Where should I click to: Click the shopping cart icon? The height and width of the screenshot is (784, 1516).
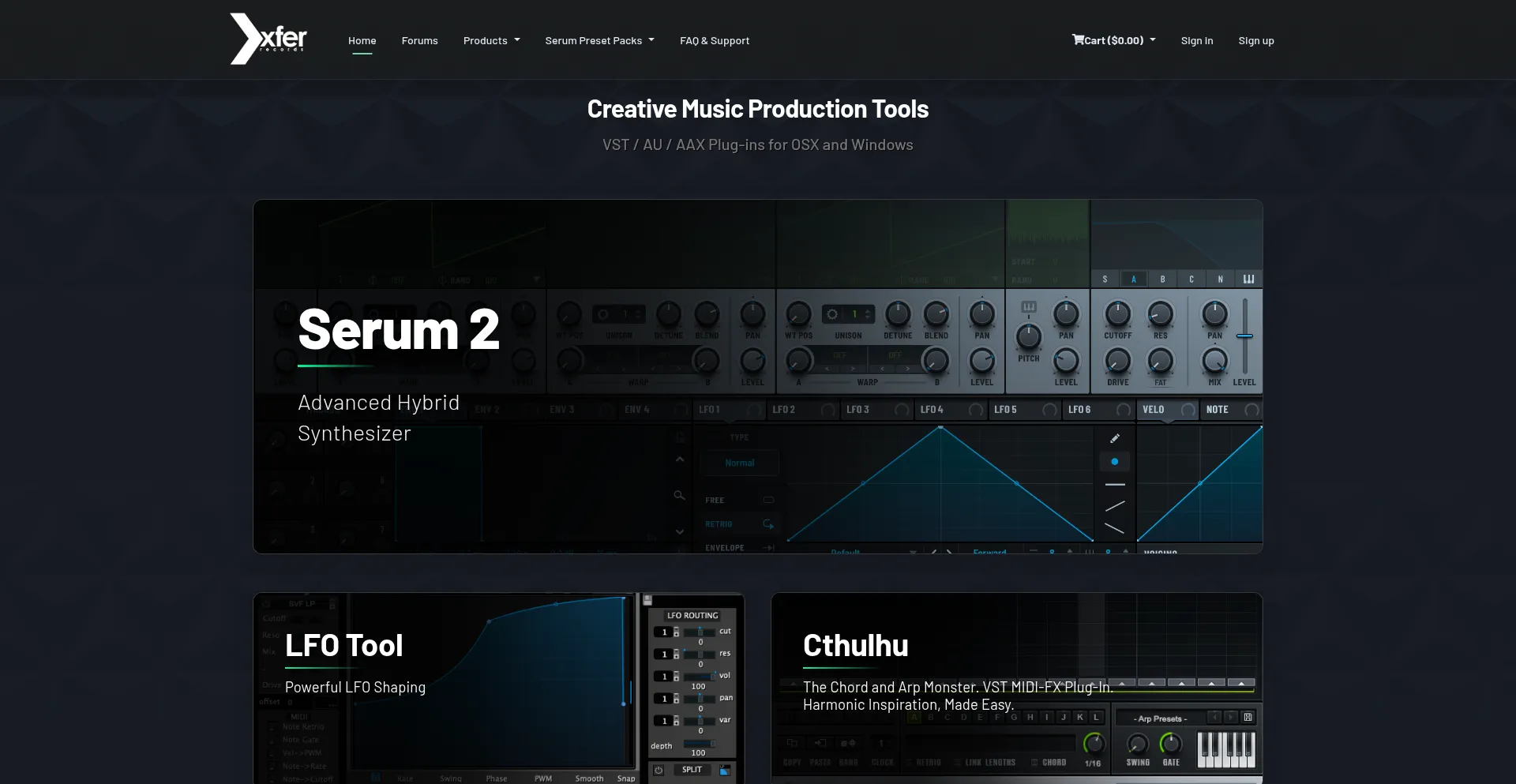(1077, 39)
